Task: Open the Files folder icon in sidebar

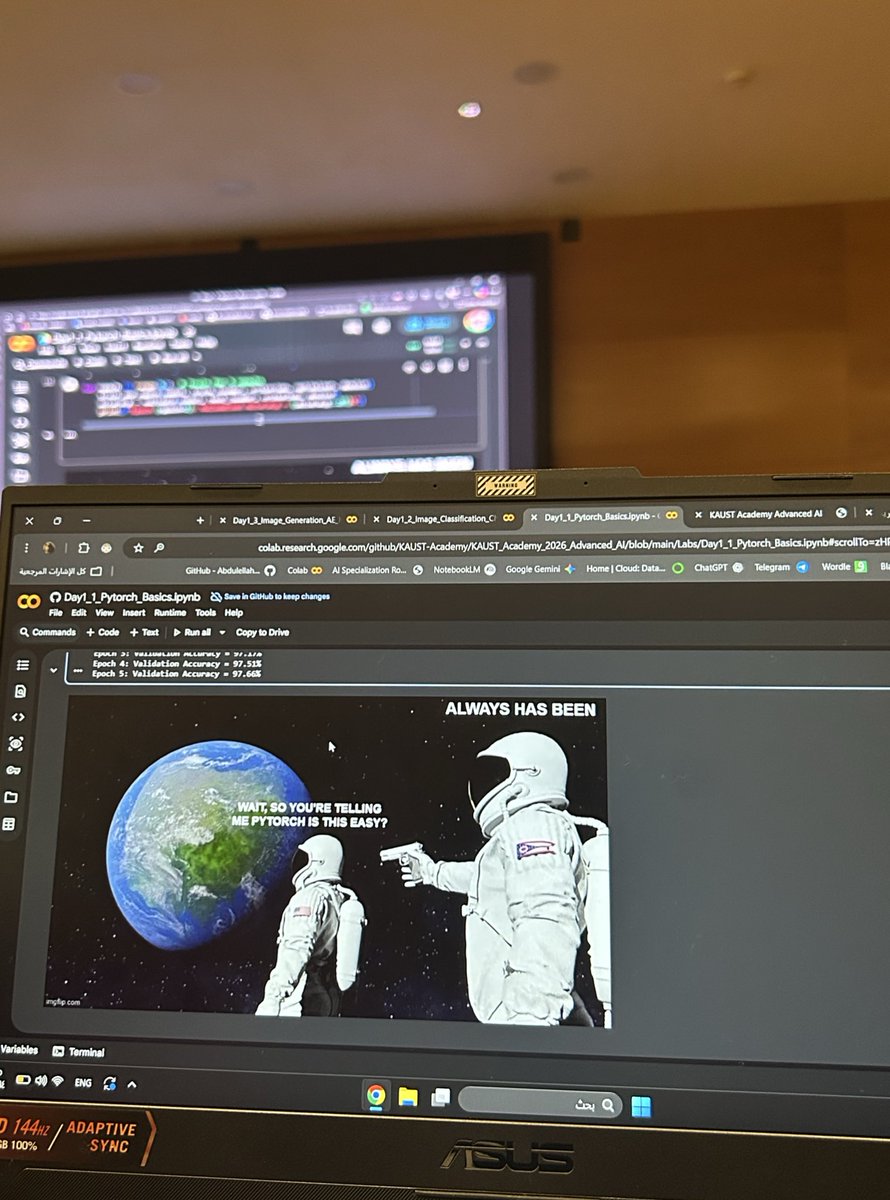Action: click(11, 797)
